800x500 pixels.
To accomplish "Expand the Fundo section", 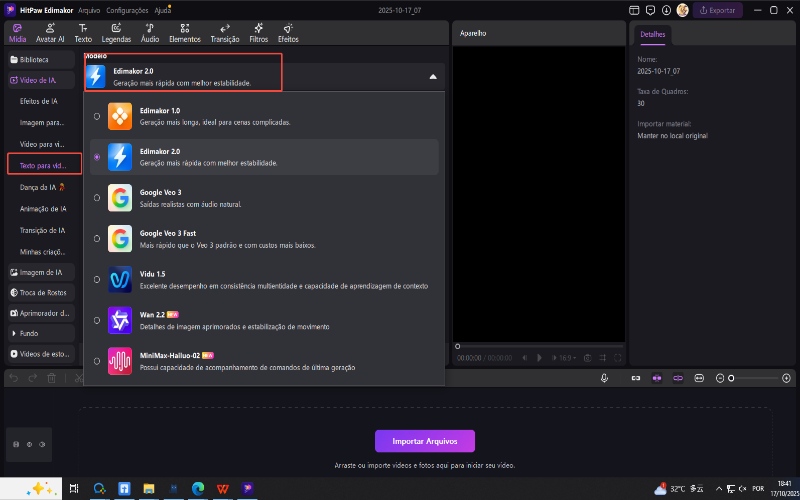I will [x=41, y=333].
